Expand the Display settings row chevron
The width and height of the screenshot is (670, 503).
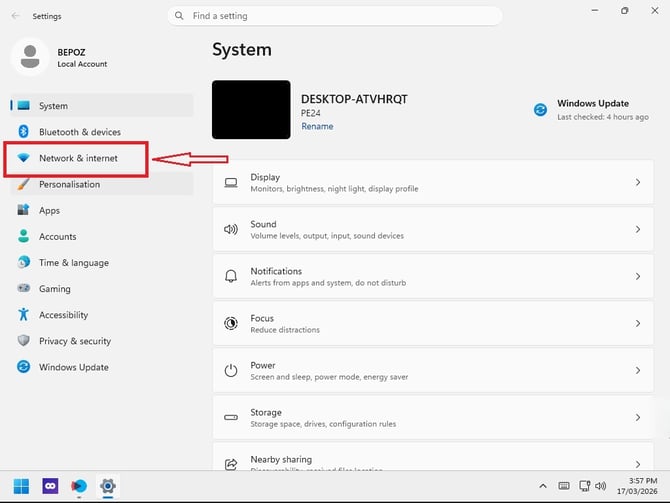tap(638, 182)
